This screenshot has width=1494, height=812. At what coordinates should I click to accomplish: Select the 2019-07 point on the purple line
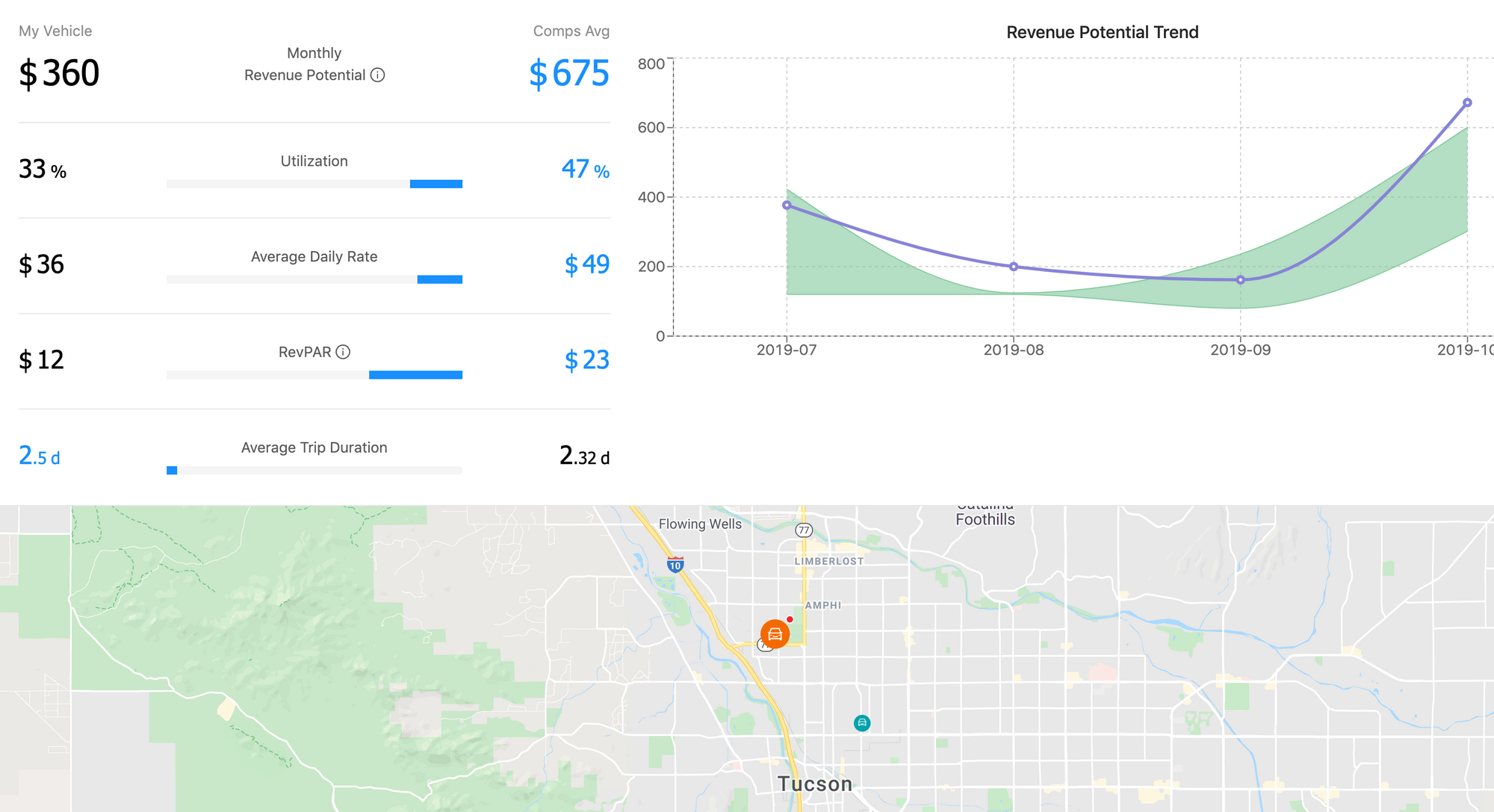point(786,204)
